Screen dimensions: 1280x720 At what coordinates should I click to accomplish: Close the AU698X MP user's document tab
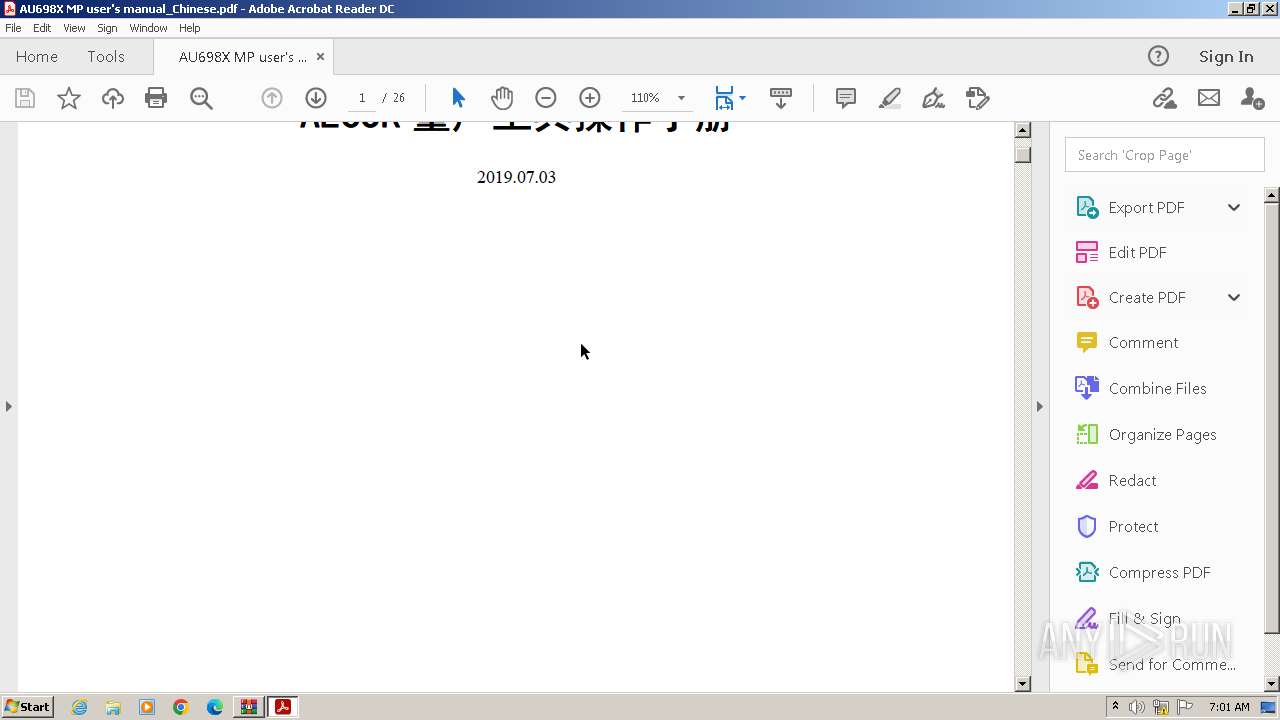click(320, 57)
